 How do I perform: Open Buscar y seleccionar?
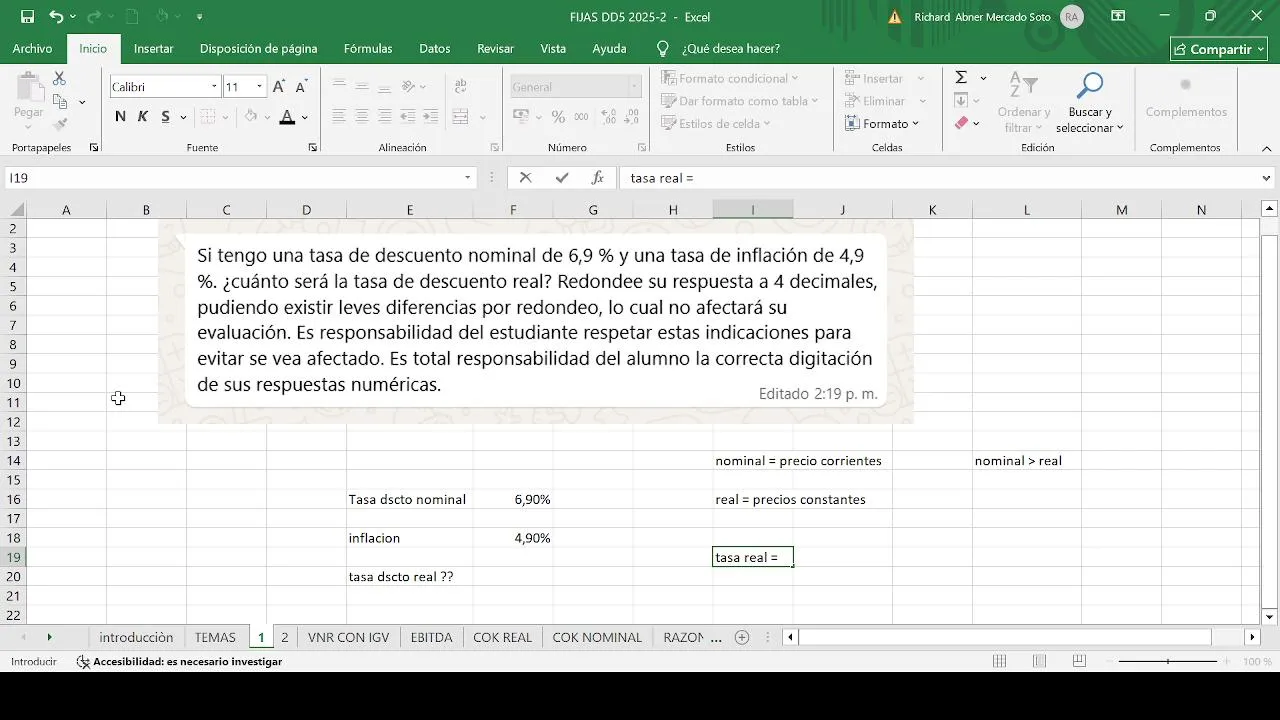[1090, 101]
